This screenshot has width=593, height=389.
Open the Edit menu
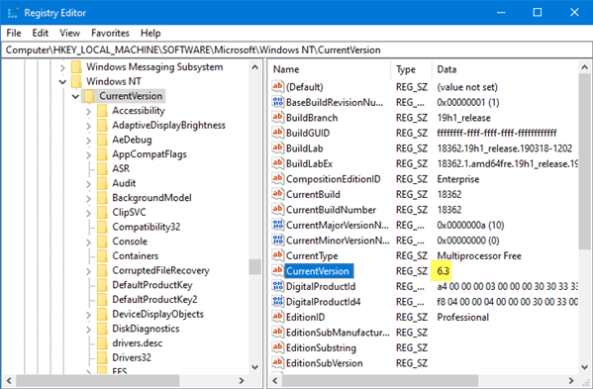pos(40,33)
